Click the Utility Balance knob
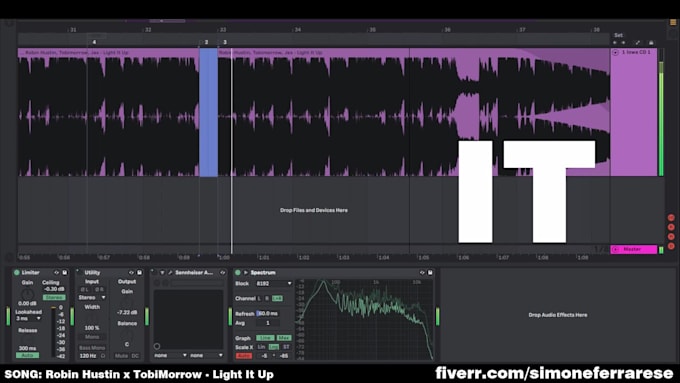 click(x=127, y=335)
